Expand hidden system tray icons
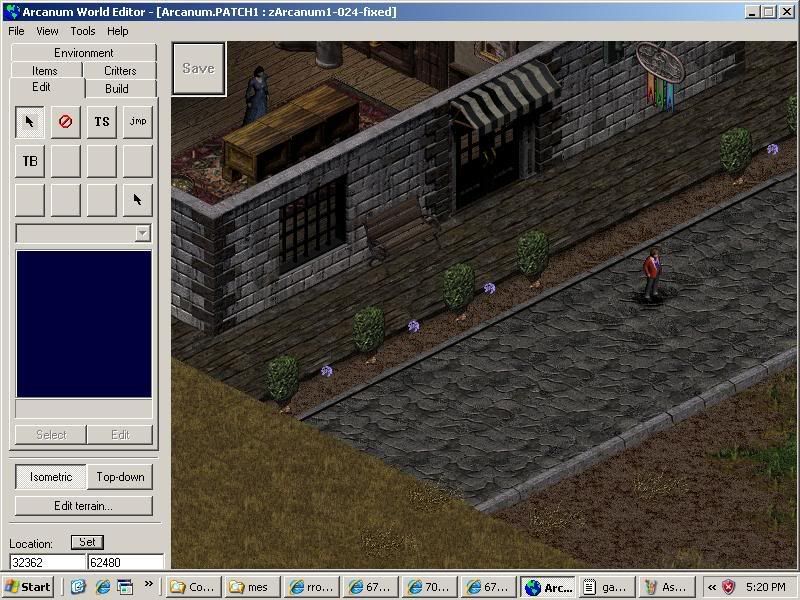Image resolution: width=800 pixels, height=600 pixels. [712, 587]
